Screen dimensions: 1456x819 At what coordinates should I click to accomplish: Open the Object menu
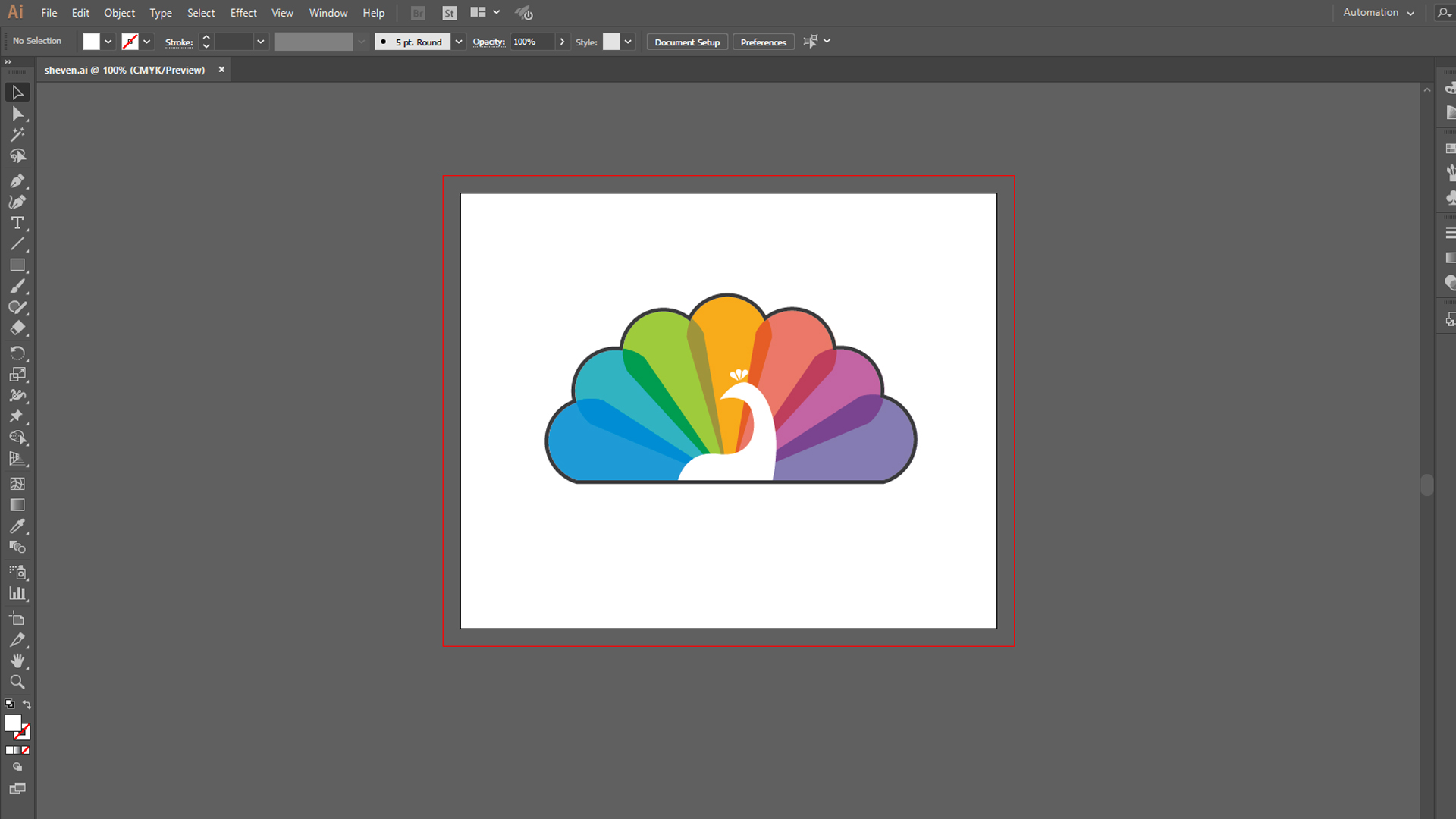coord(119,13)
